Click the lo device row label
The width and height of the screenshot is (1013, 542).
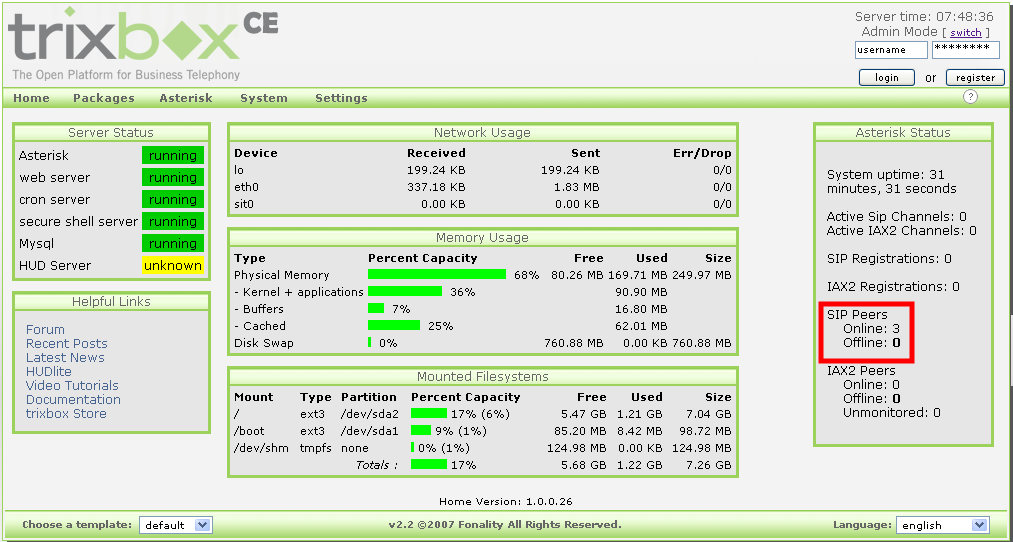[239, 171]
